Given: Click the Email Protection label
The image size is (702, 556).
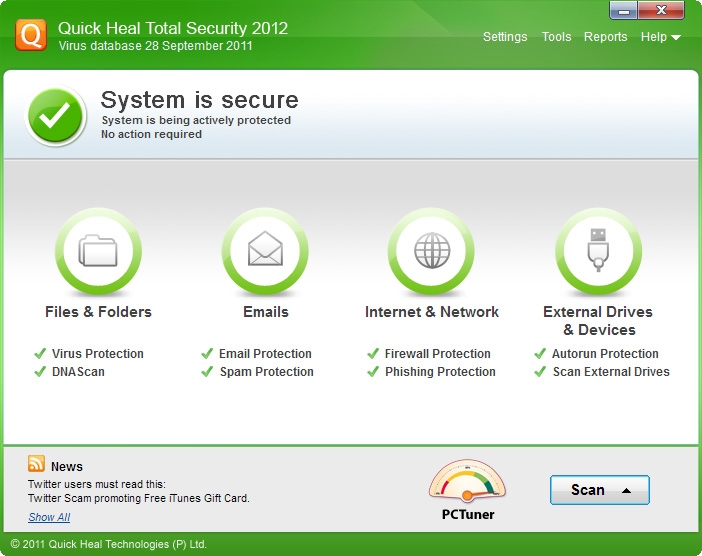Looking at the screenshot, I should pos(265,354).
